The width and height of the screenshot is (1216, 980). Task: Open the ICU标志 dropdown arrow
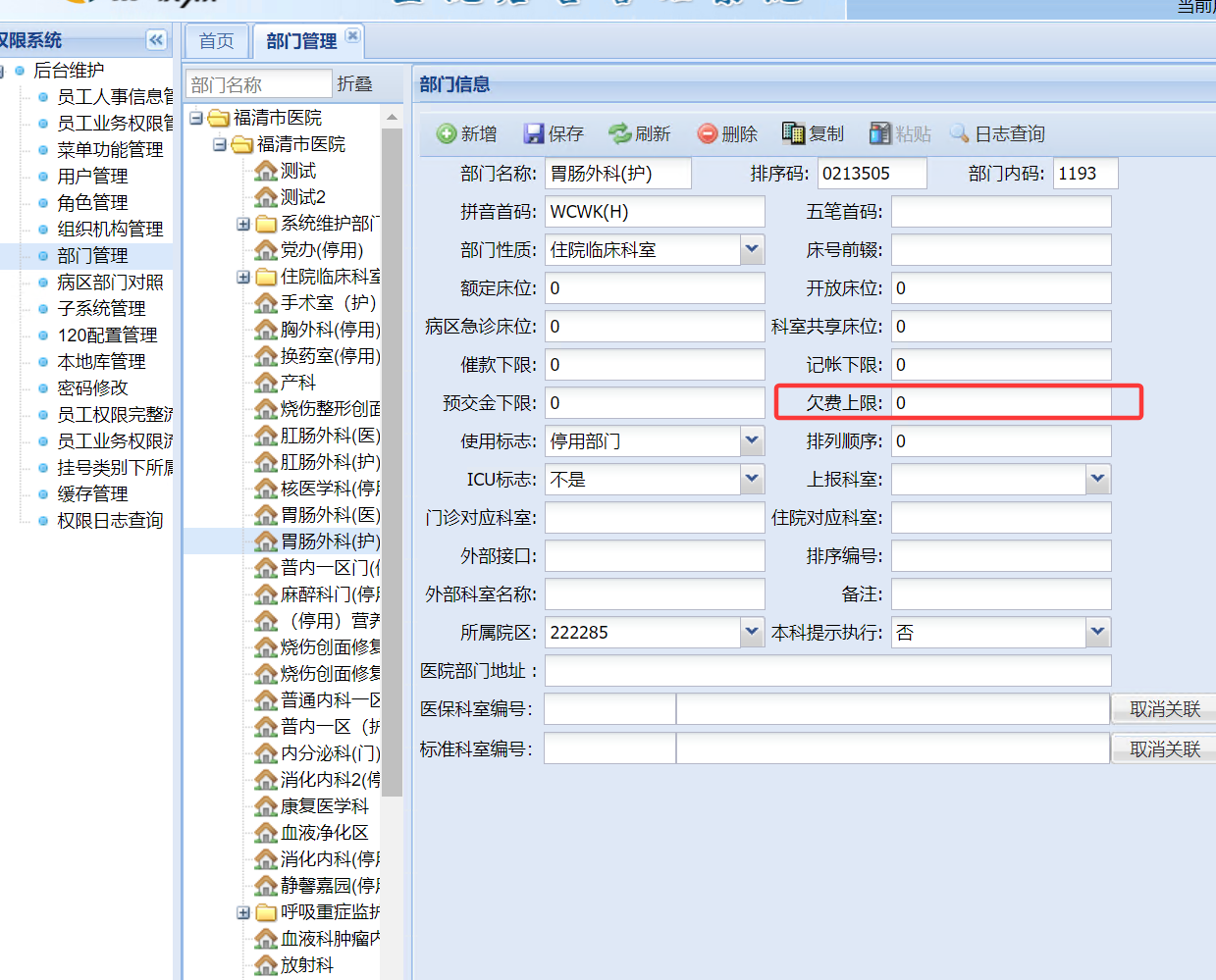(x=752, y=479)
